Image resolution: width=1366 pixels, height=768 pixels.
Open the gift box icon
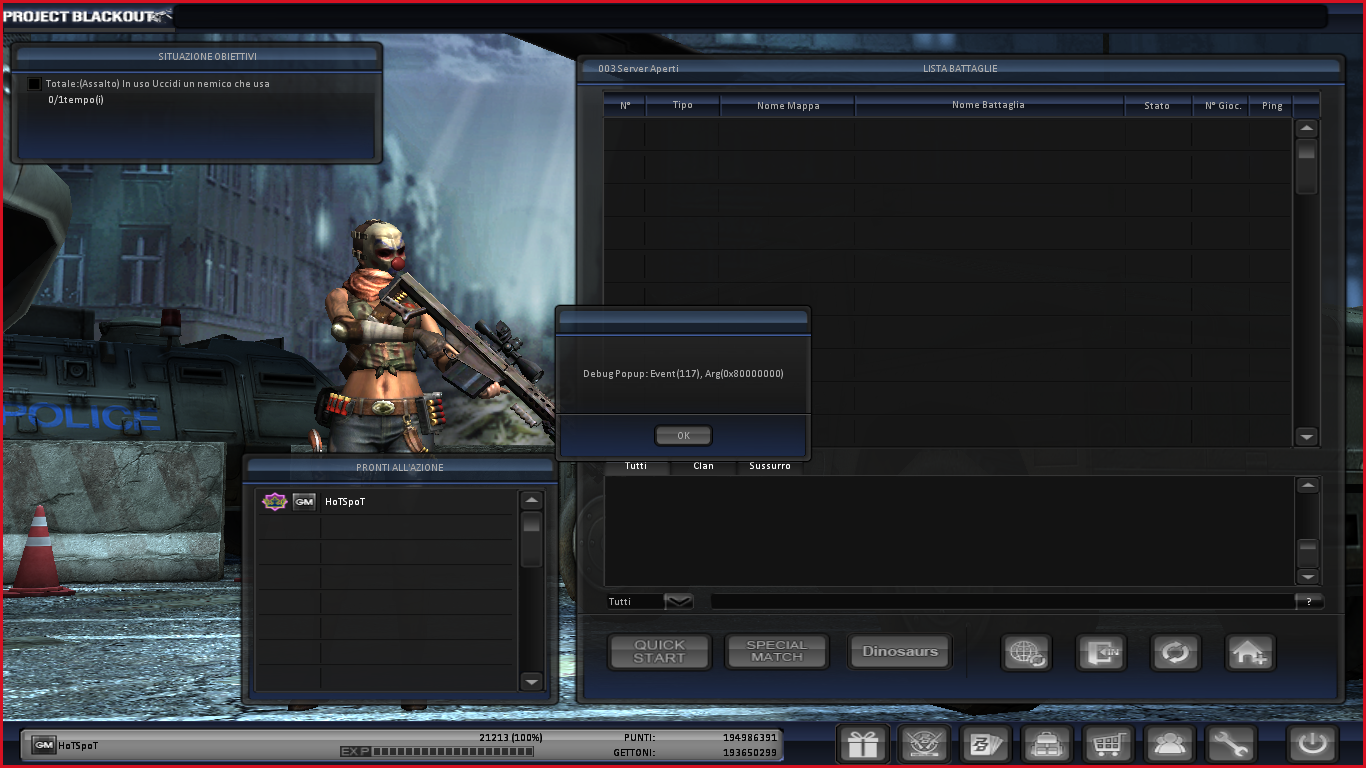pos(862,744)
